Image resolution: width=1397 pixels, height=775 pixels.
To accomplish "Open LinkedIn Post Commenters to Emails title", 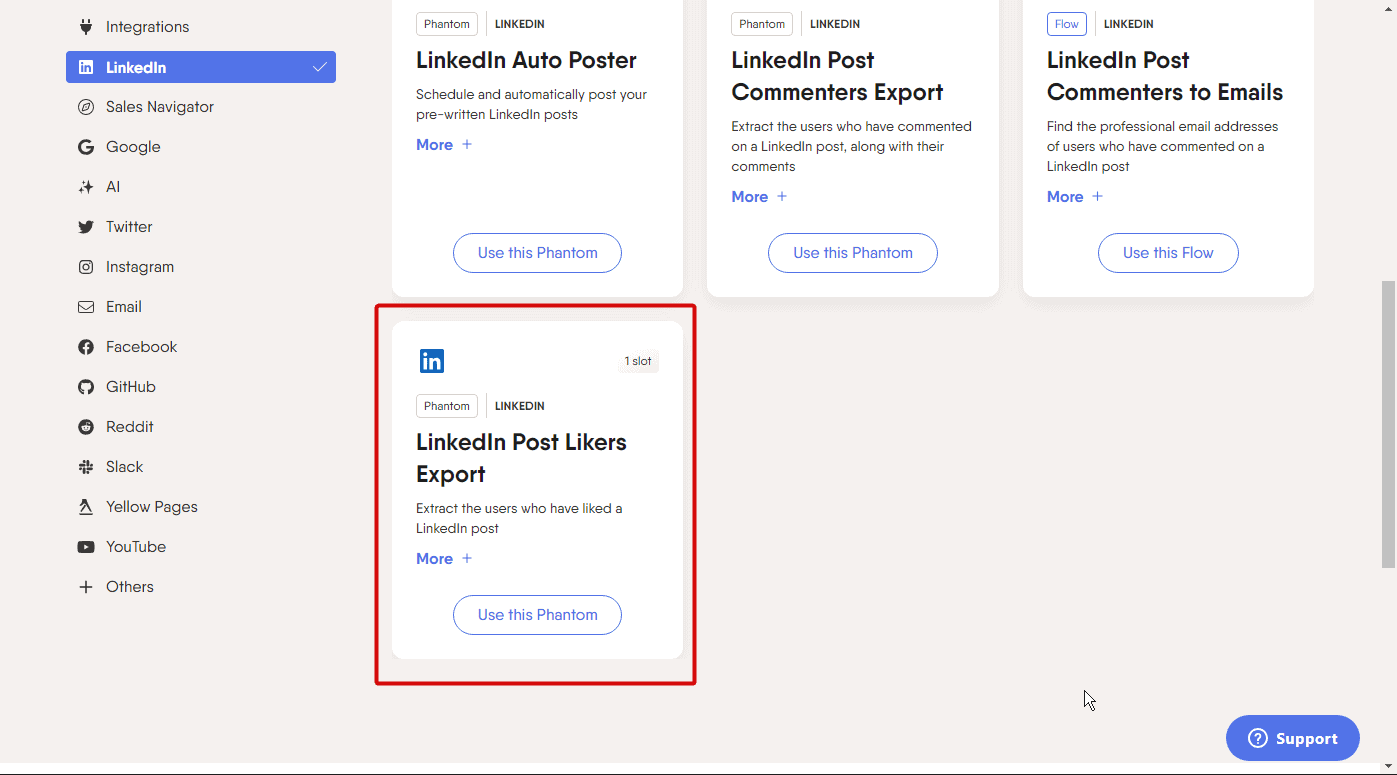I will 1165,76.
